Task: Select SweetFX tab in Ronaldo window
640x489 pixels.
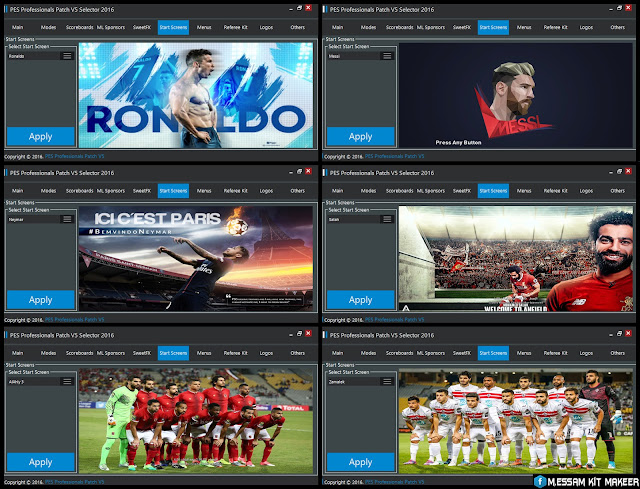Action: tap(142, 27)
